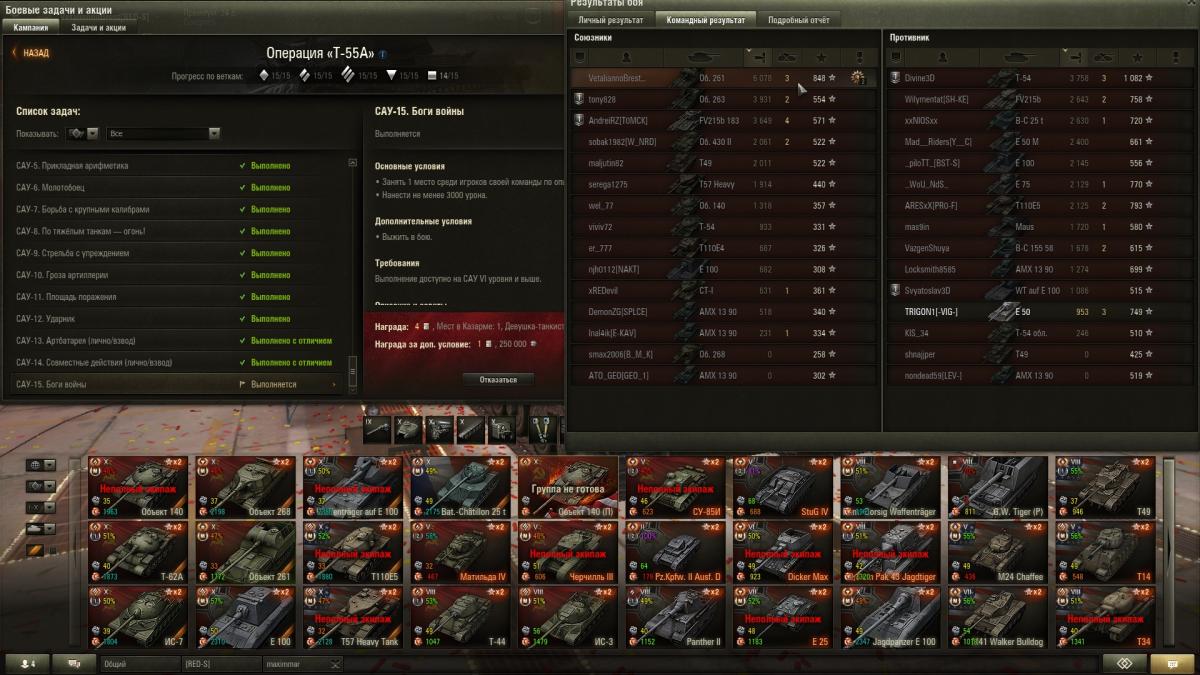The width and height of the screenshot is (1200, 675).
Task: Open the vehicle class filter dropdown in carousel
Action: [x=41, y=486]
